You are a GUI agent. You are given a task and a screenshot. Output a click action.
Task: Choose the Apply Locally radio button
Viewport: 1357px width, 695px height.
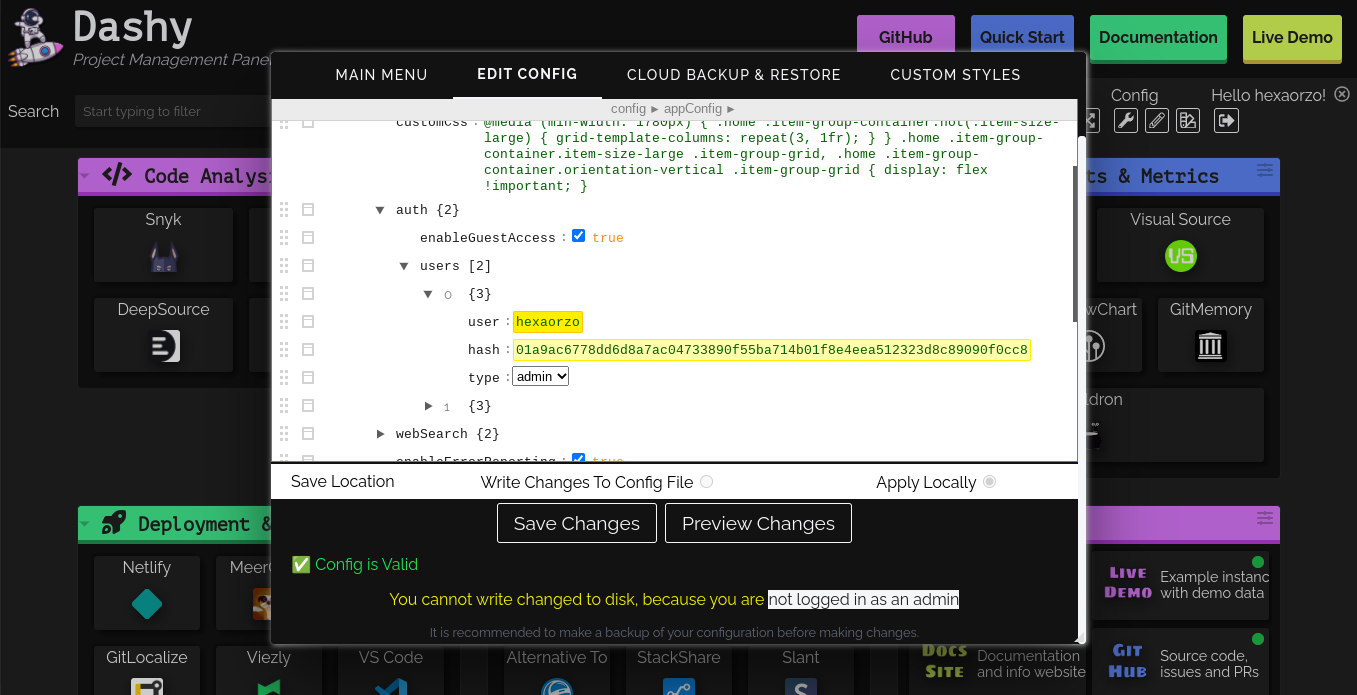point(990,481)
